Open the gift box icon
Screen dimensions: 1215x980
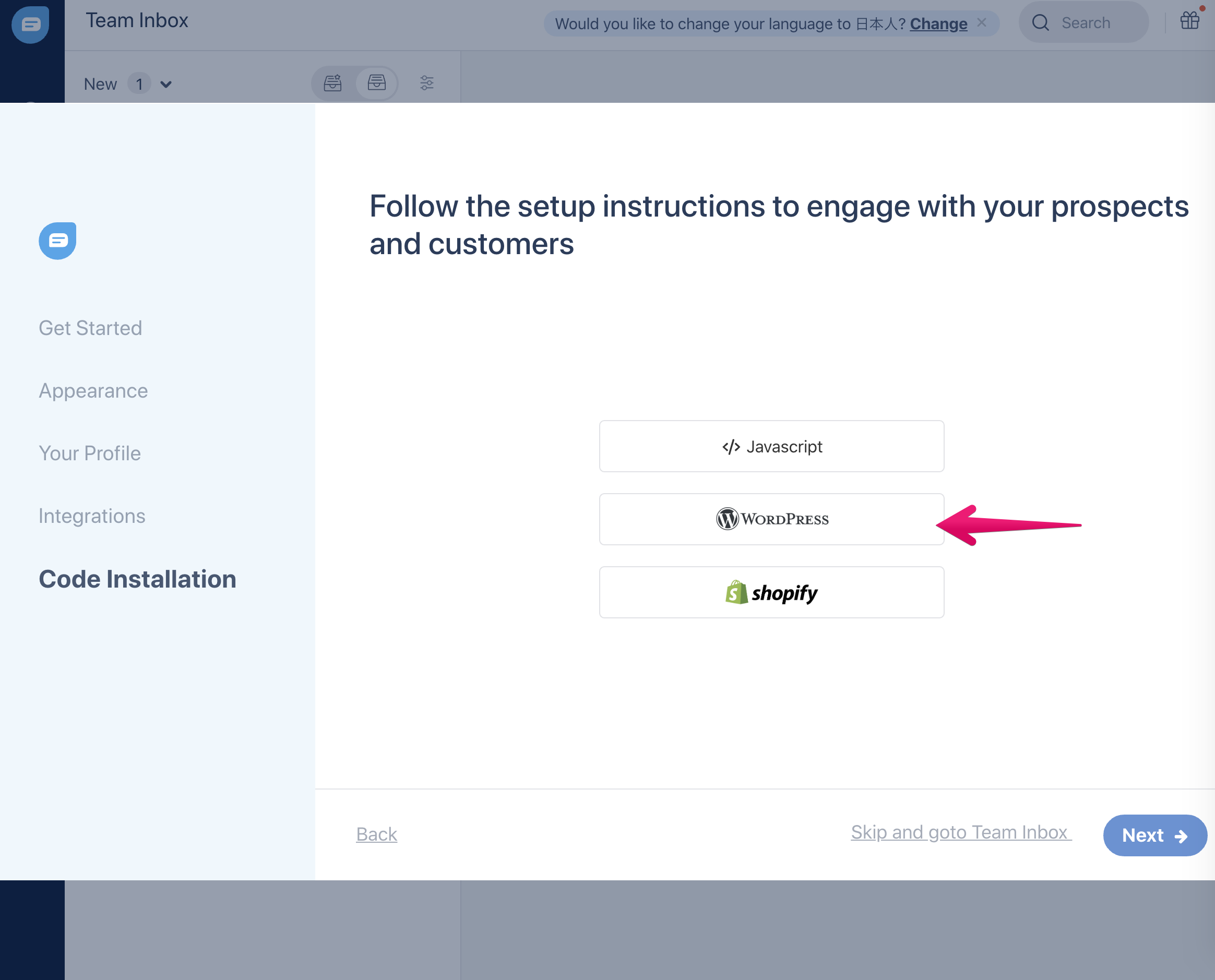pos(1189,20)
